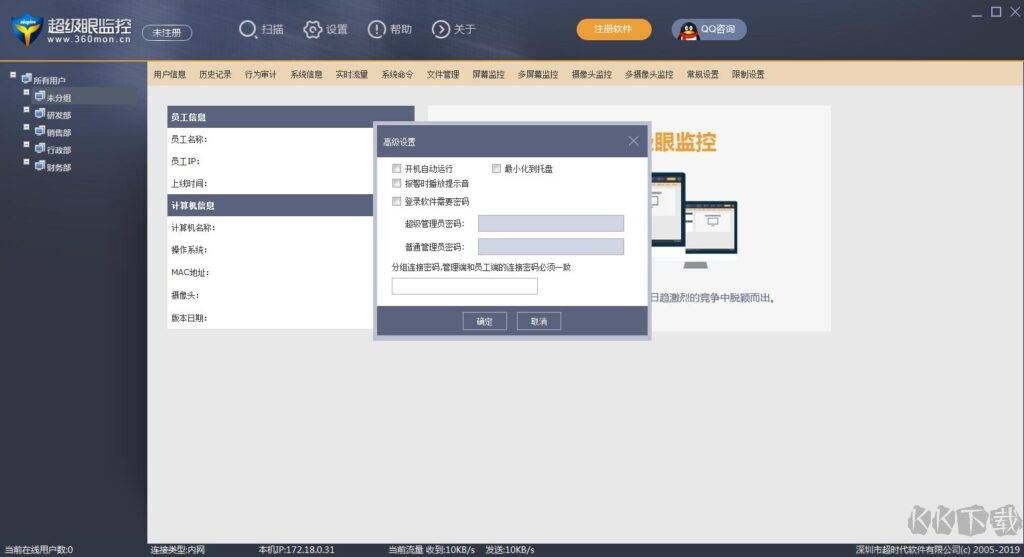Click the 版本日期: label
The width and height of the screenshot is (1024, 557).
pyautogui.click(x=189, y=318)
